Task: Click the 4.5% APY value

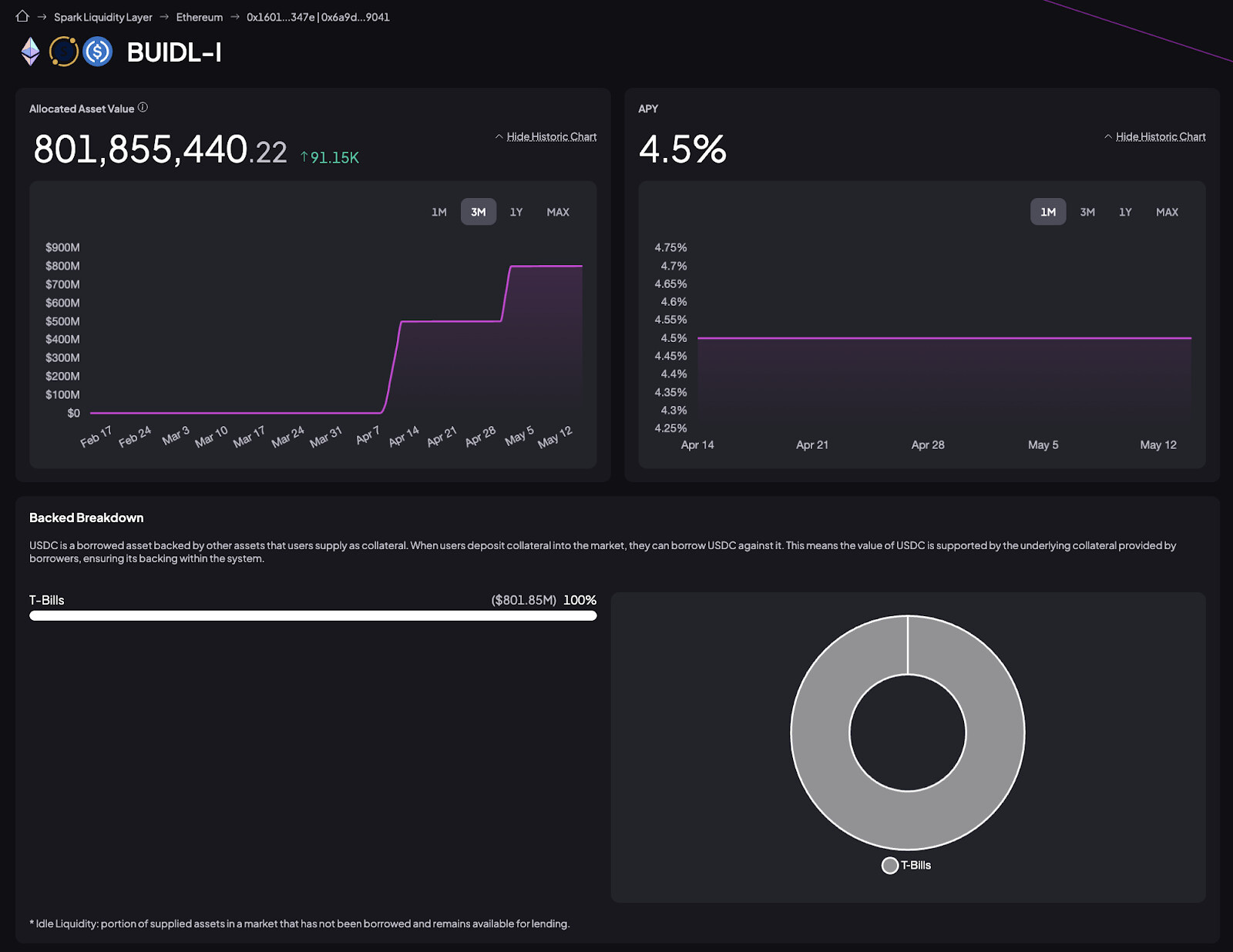Action: (683, 149)
